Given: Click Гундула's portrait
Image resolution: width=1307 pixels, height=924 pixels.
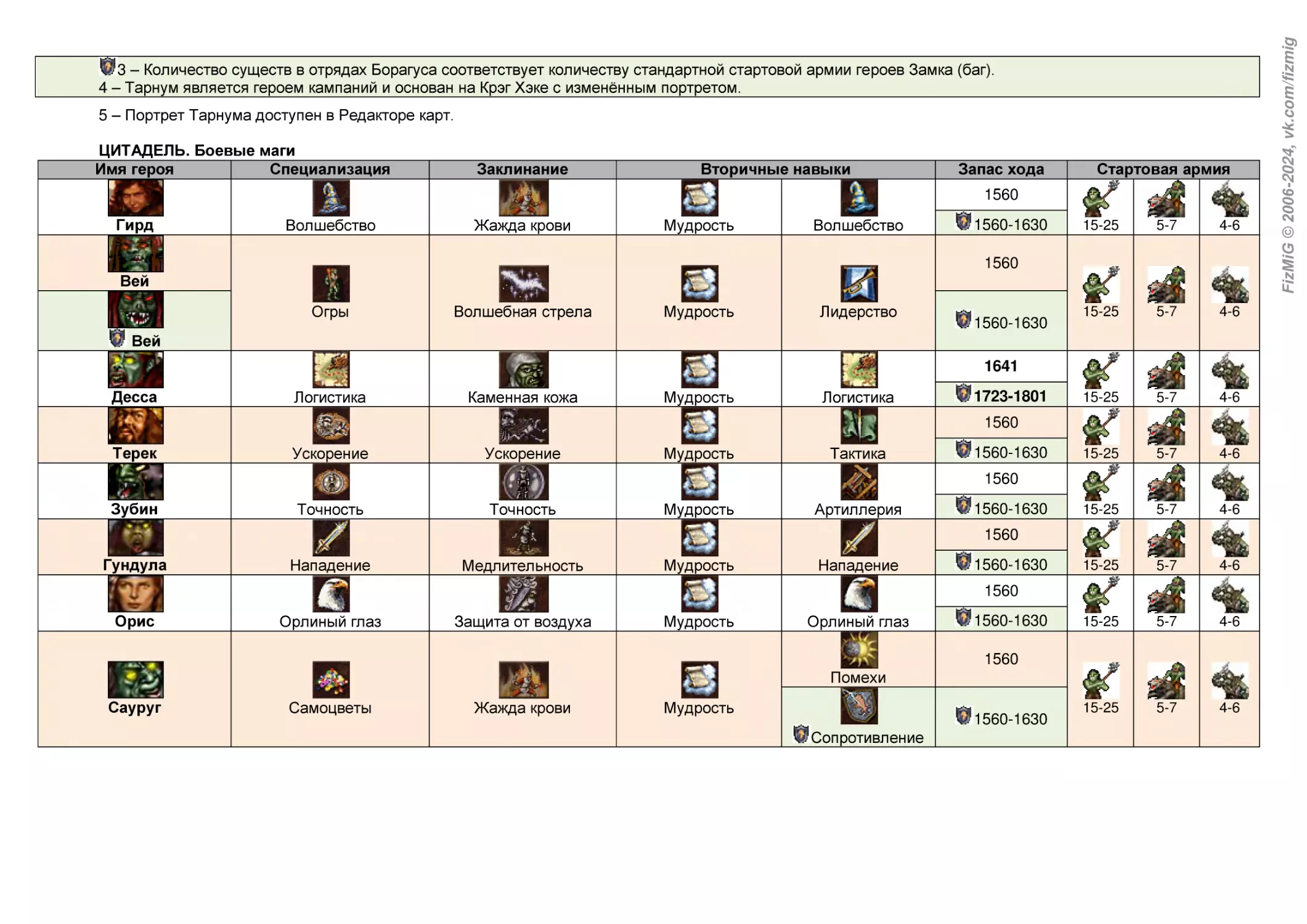Looking at the screenshot, I should coord(136,538).
